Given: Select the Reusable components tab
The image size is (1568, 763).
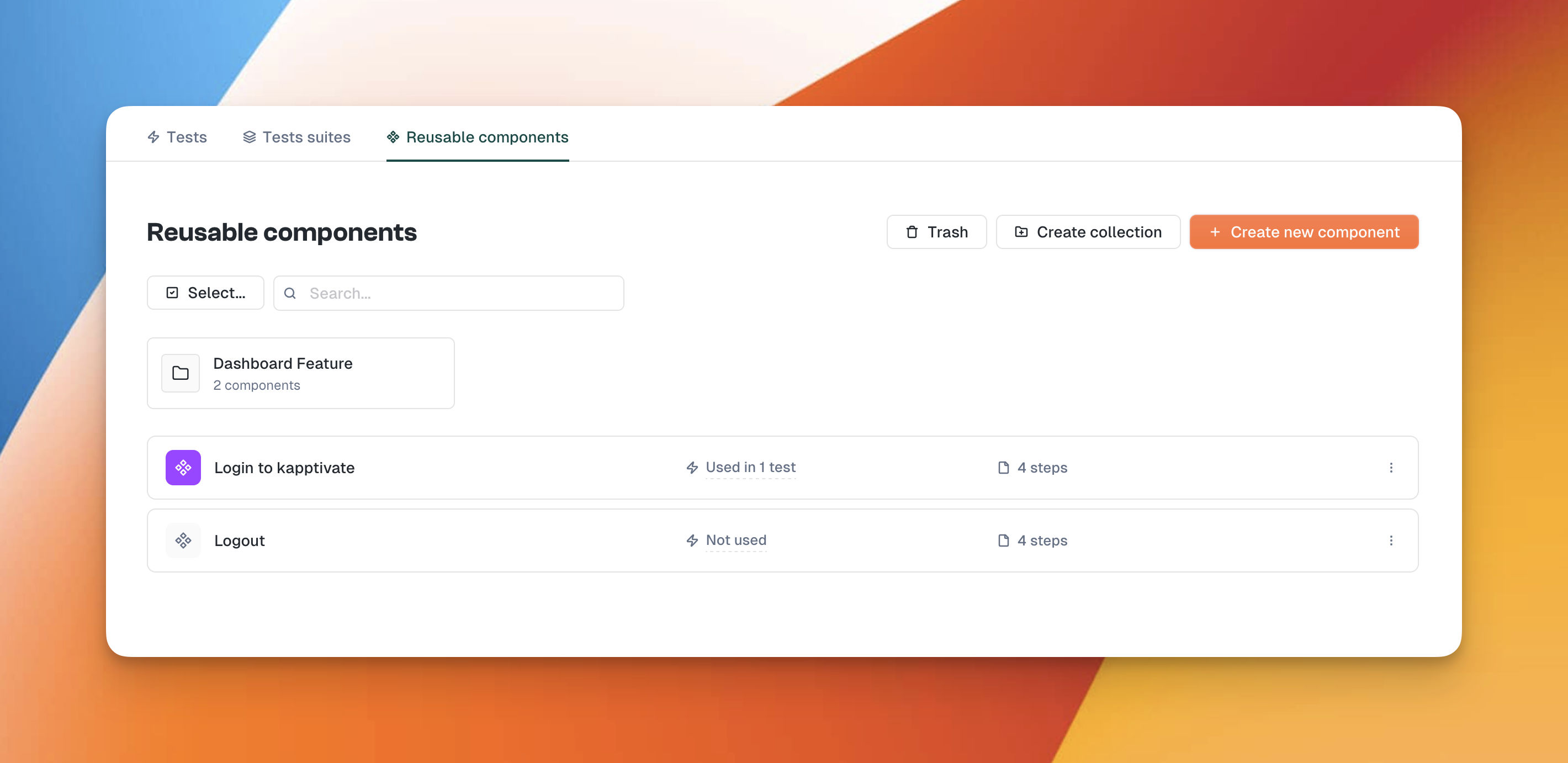Looking at the screenshot, I should (x=478, y=137).
